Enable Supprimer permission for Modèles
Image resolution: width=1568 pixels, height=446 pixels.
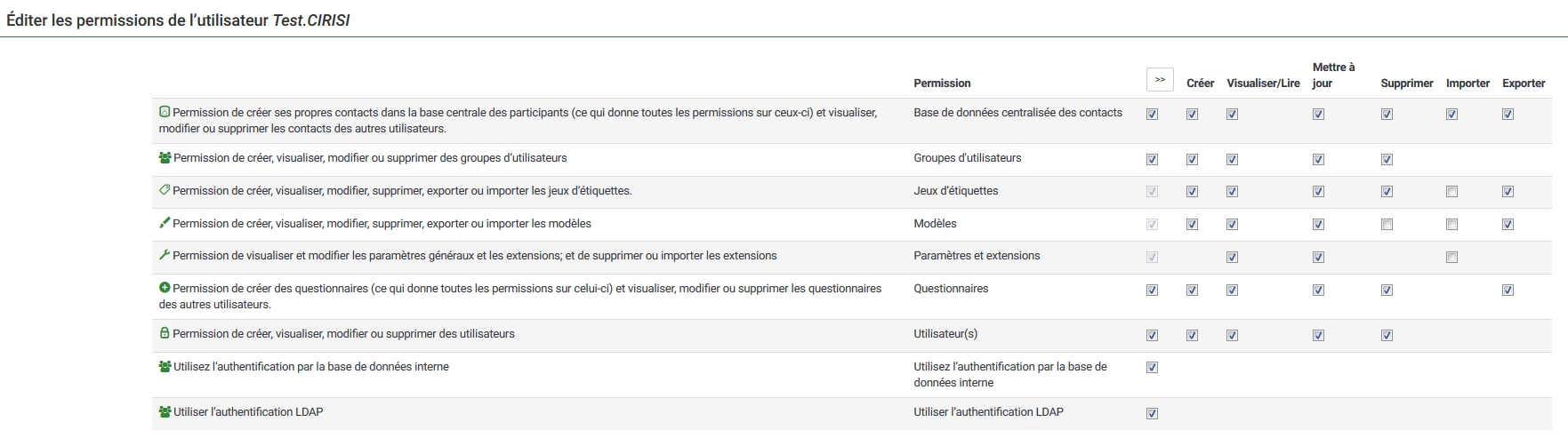point(1387,225)
